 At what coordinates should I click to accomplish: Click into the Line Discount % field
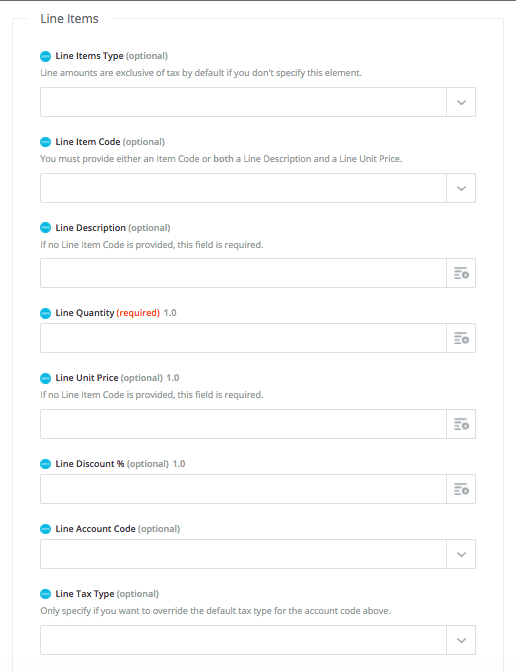pyautogui.click(x=243, y=489)
